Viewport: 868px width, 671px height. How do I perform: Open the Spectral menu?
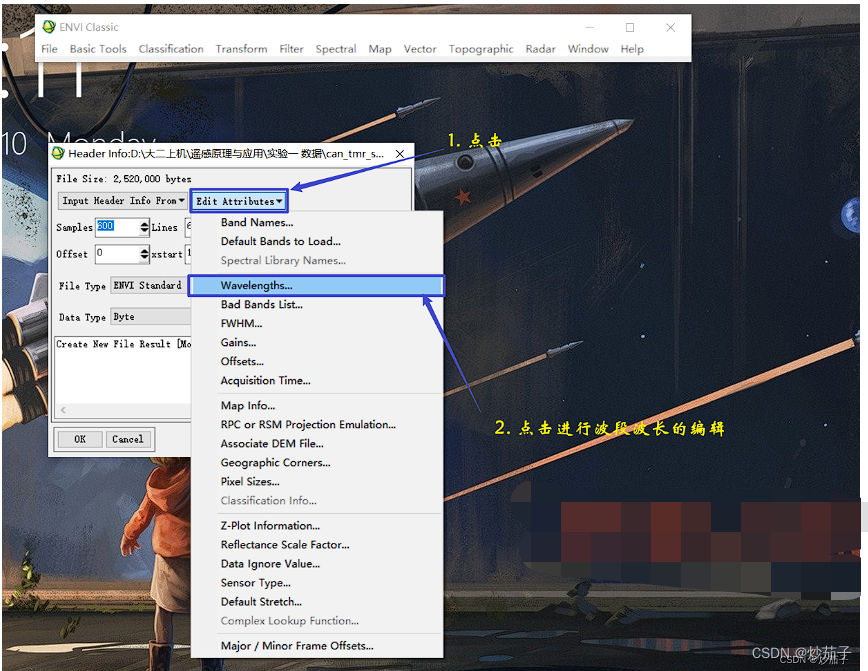point(336,49)
